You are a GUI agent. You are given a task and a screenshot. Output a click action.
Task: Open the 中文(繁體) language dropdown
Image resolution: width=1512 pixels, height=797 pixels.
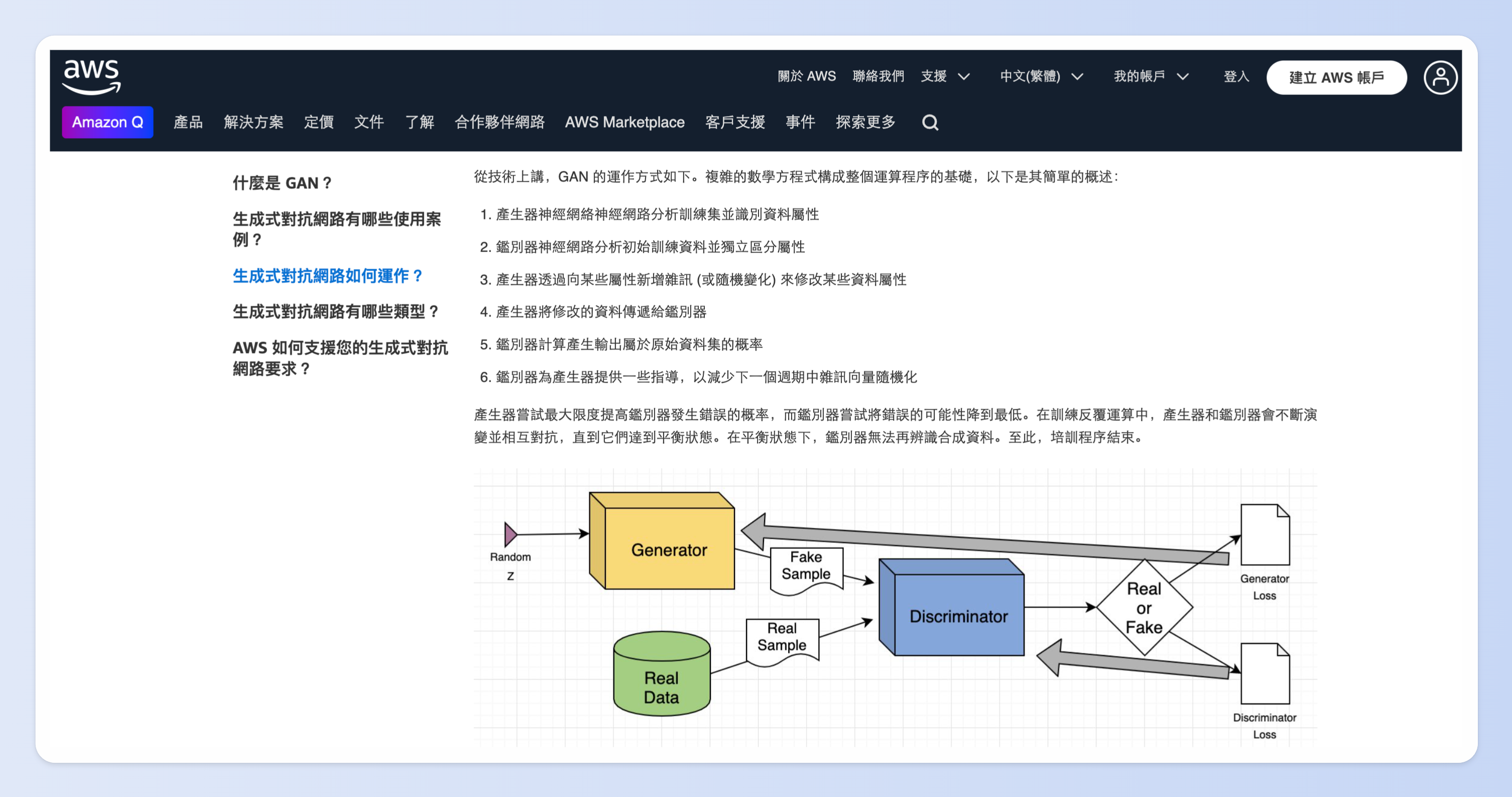click(1041, 76)
